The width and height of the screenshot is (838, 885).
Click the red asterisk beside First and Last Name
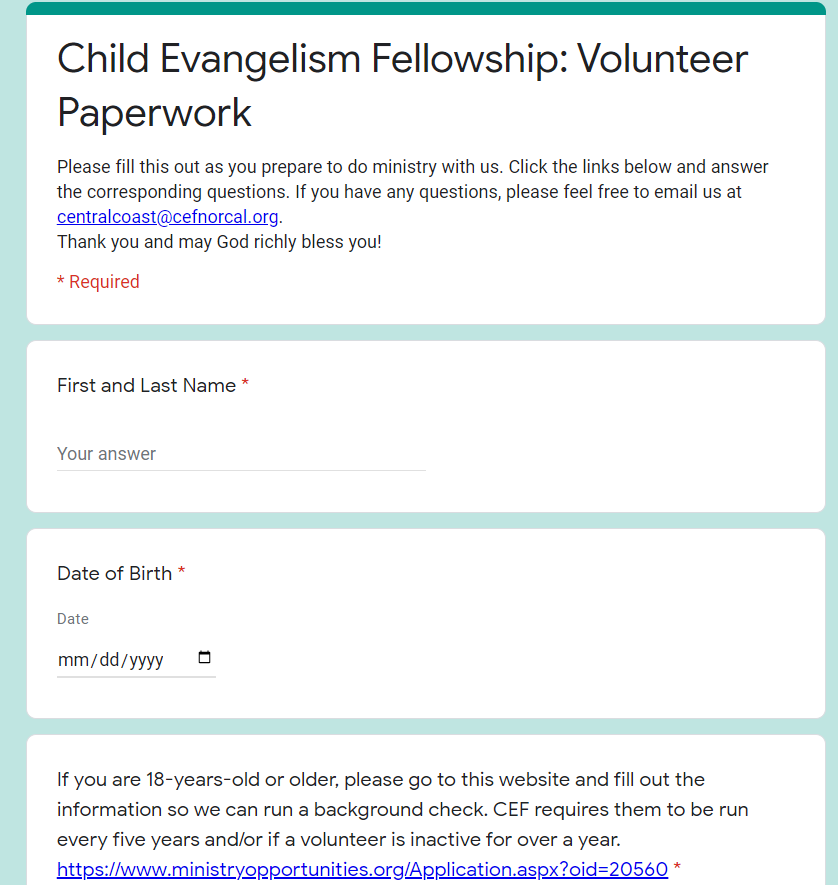245,385
